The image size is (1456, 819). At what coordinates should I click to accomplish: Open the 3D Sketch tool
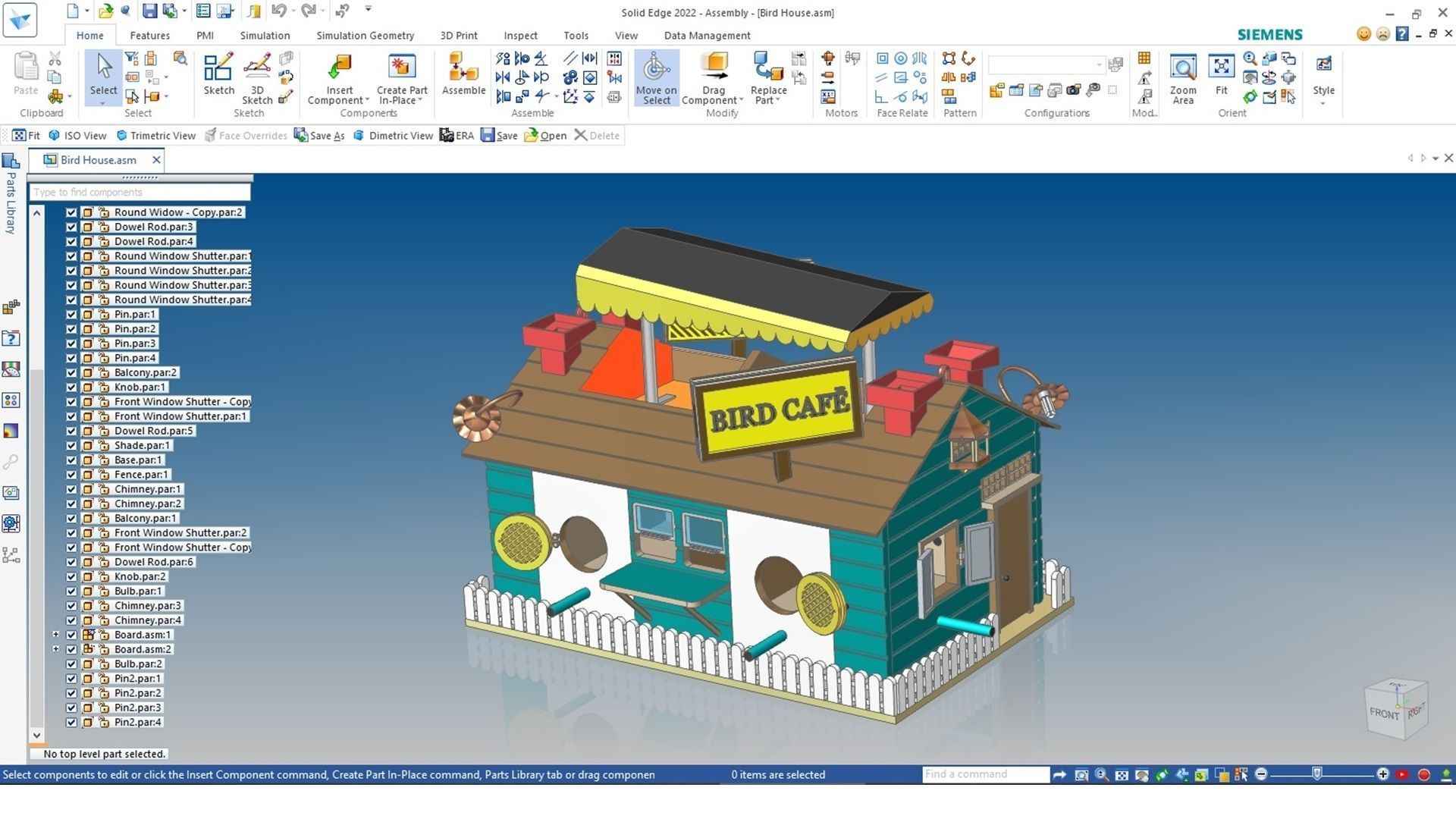pyautogui.click(x=257, y=77)
